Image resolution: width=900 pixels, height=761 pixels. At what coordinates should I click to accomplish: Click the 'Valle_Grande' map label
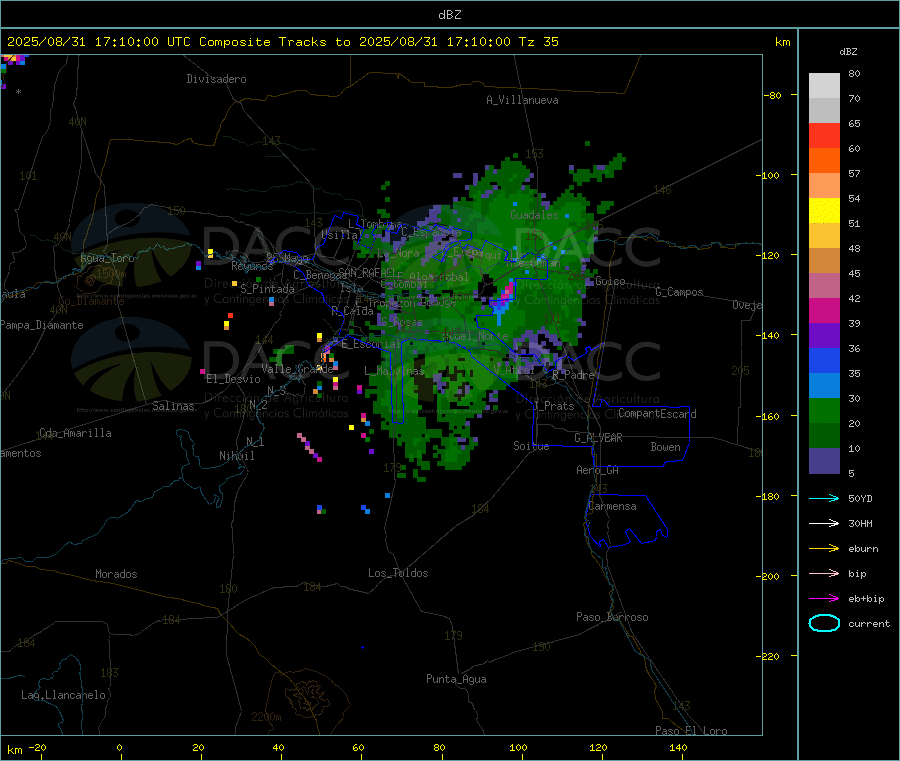297,369
